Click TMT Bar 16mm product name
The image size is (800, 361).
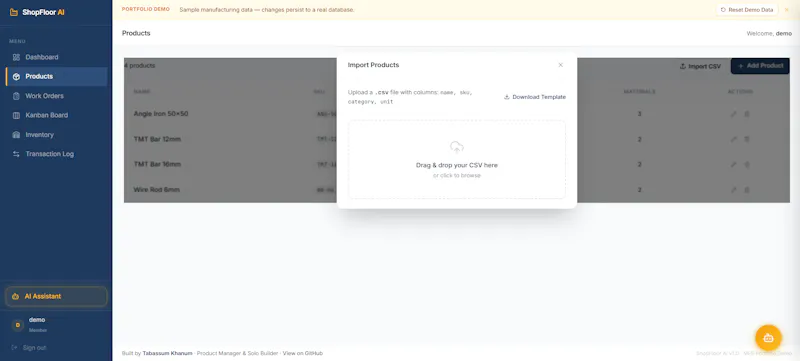point(157,164)
